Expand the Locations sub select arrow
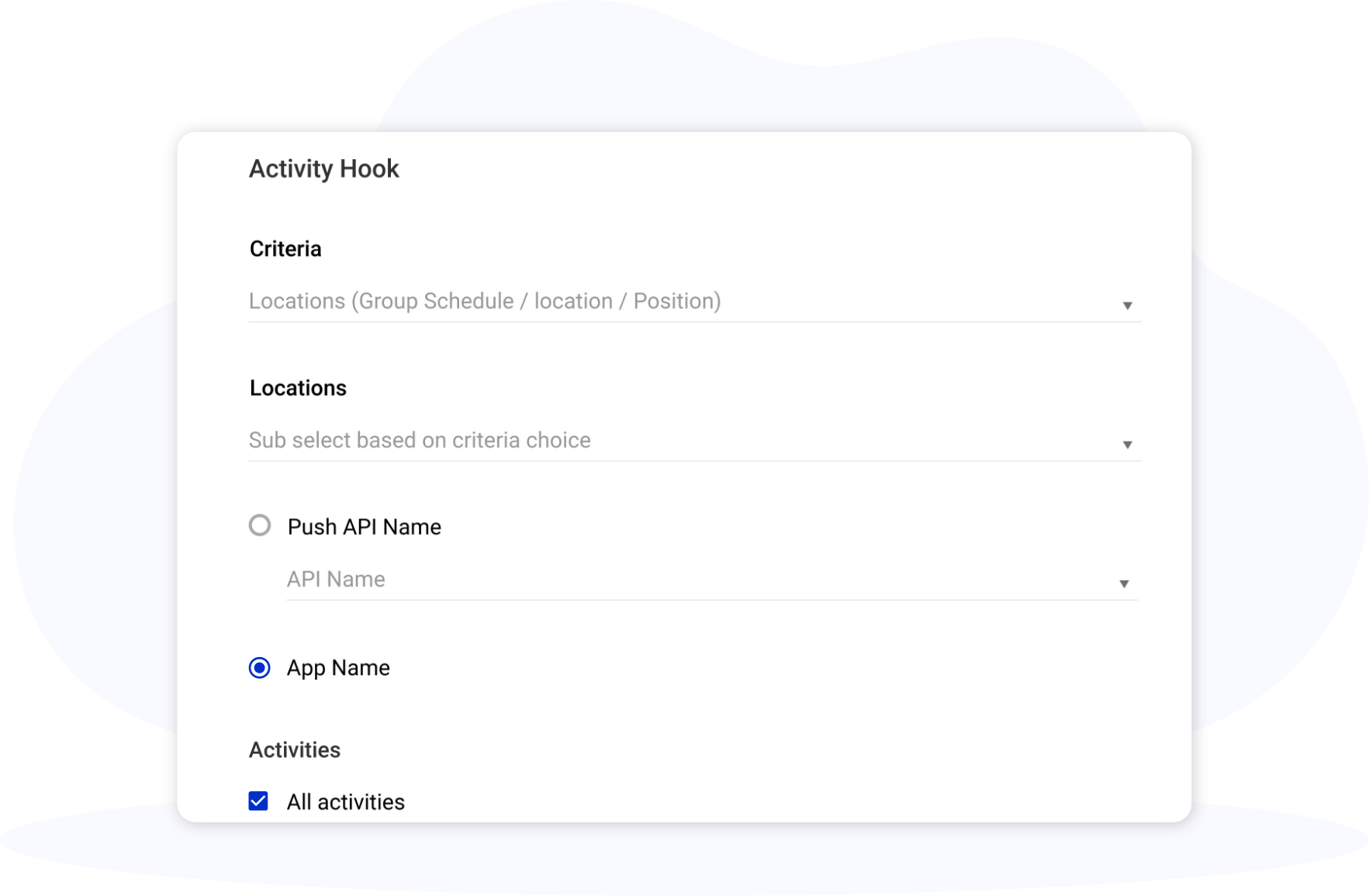The width and height of the screenshot is (1369, 896). coord(1127,445)
